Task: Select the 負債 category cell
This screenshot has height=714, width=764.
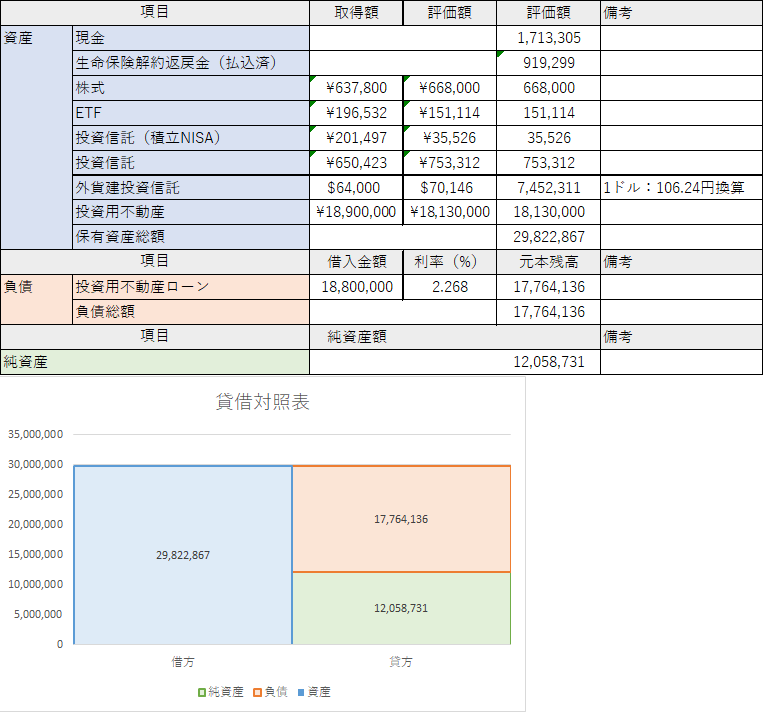Action: tap(37, 299)
